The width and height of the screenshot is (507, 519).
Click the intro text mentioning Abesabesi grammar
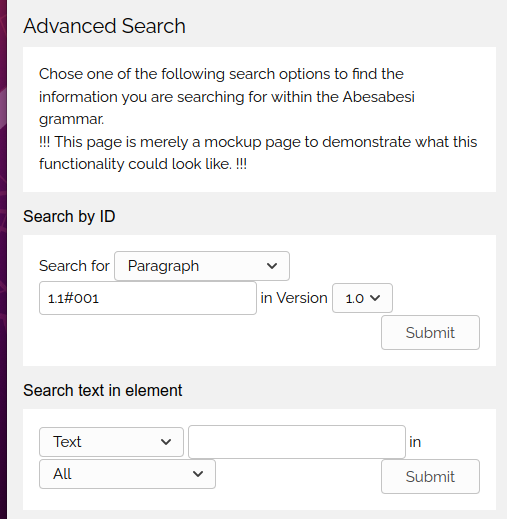click(x=227, y=96)
